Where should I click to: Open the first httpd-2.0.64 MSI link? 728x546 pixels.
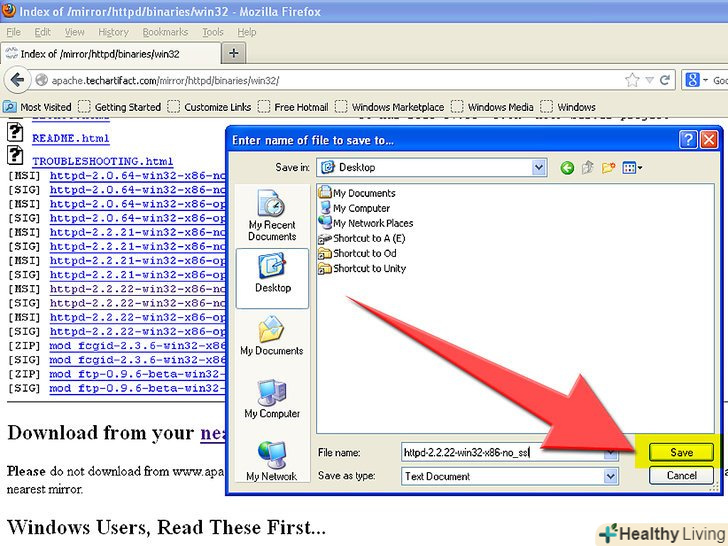coord(138,176)
